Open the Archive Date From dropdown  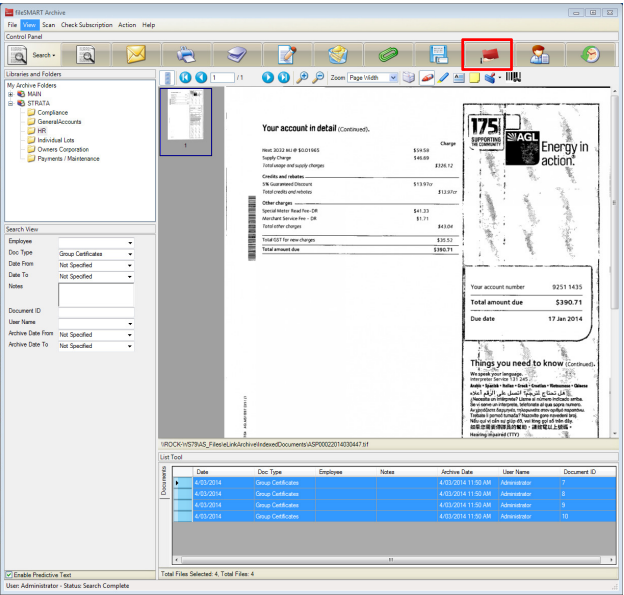tap(130, 335)
